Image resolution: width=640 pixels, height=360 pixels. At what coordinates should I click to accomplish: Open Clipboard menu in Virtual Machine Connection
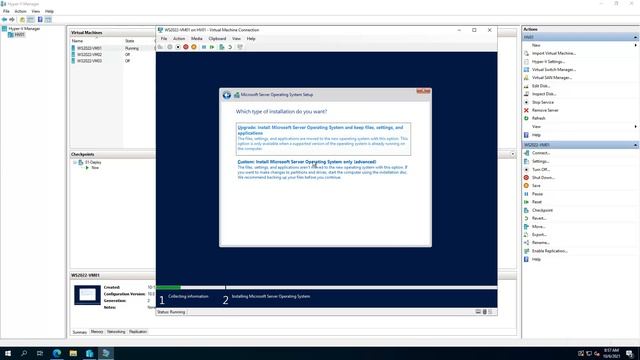tap(217, 39)
